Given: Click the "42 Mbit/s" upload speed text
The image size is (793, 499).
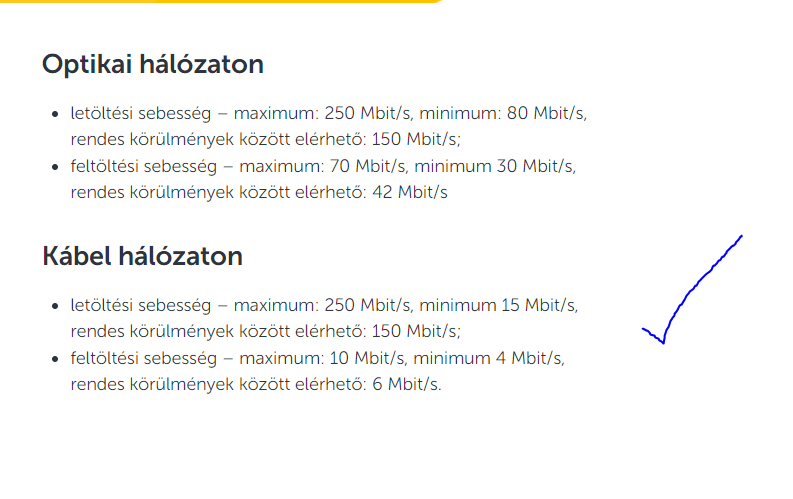Looking at the screenshot, I should pyautogui.click(x=409, y=192).
